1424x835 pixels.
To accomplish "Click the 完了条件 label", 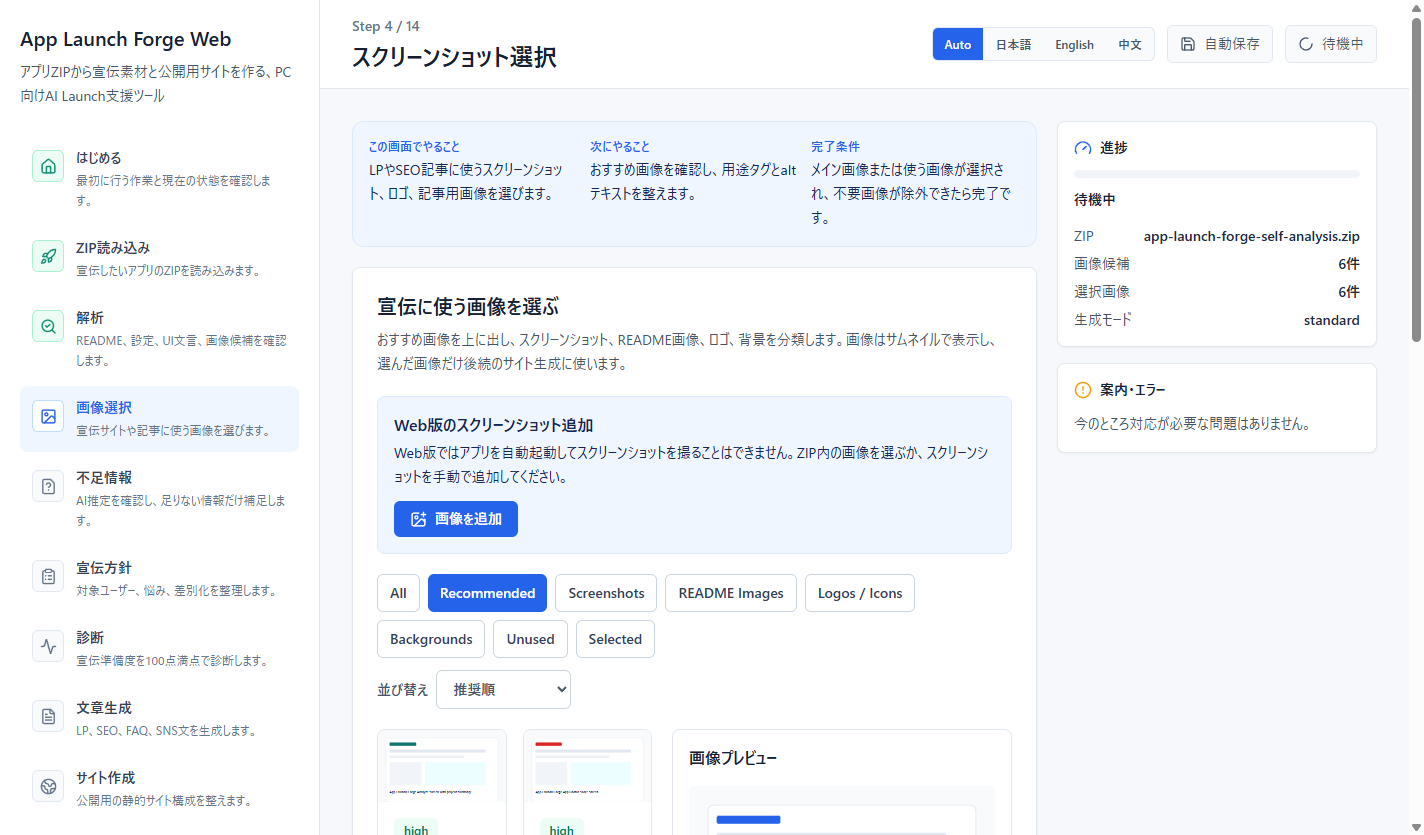I will click(x=835, y=146).
